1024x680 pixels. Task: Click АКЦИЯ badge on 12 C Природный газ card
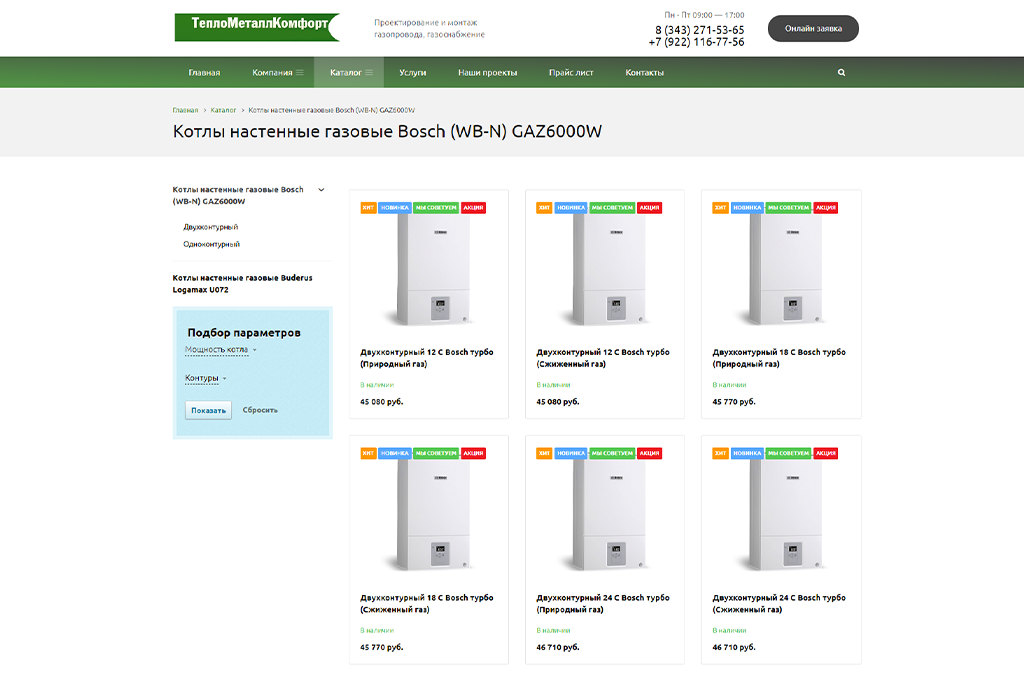[473, 208]
